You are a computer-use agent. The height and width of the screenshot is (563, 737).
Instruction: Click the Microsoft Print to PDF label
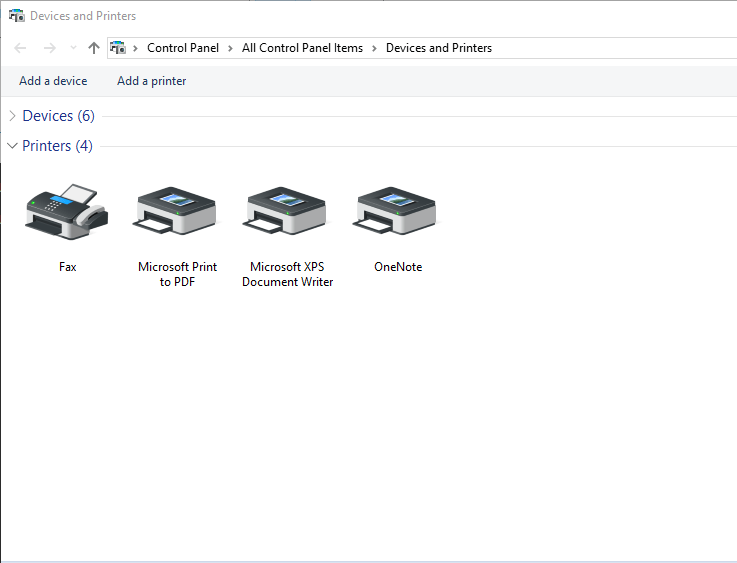tap(177, 274)
